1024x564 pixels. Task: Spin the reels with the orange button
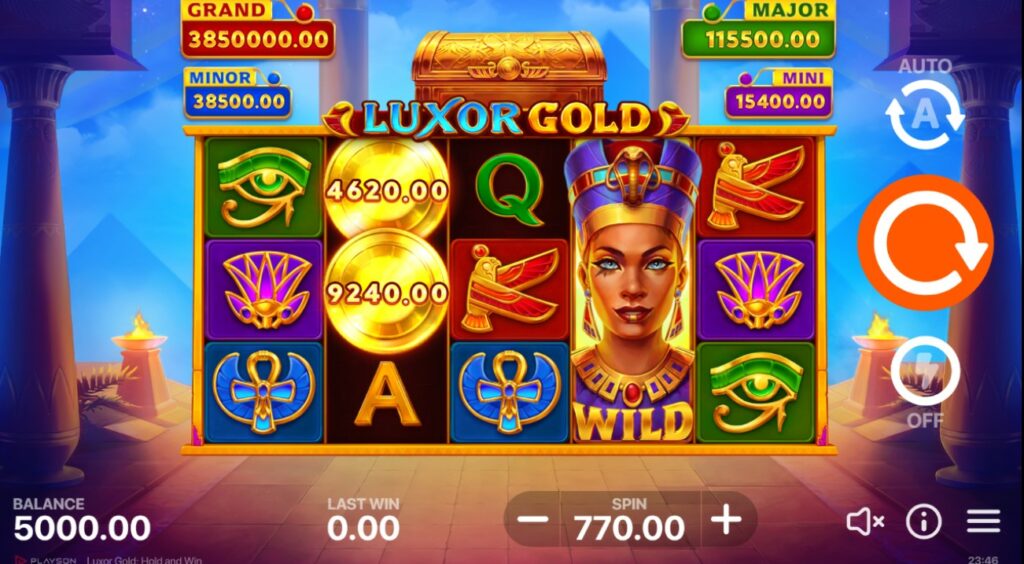[x=925, y=243]
